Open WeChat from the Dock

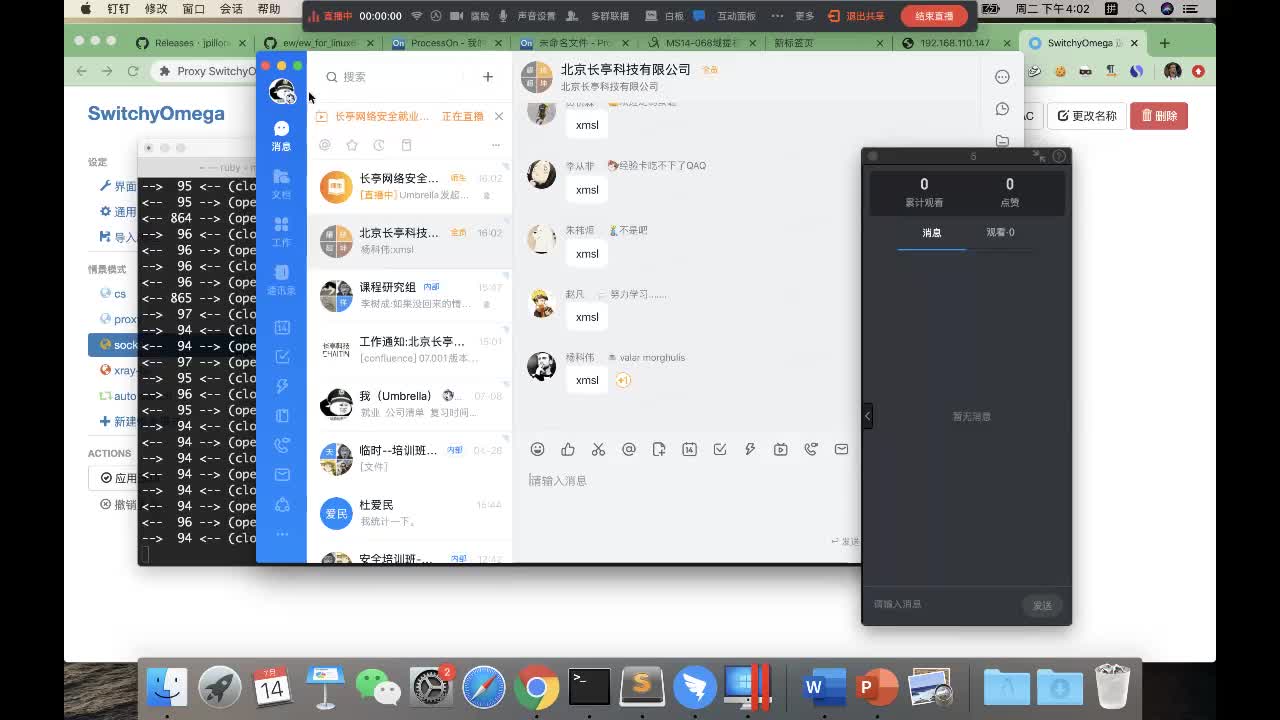(378, 687)
